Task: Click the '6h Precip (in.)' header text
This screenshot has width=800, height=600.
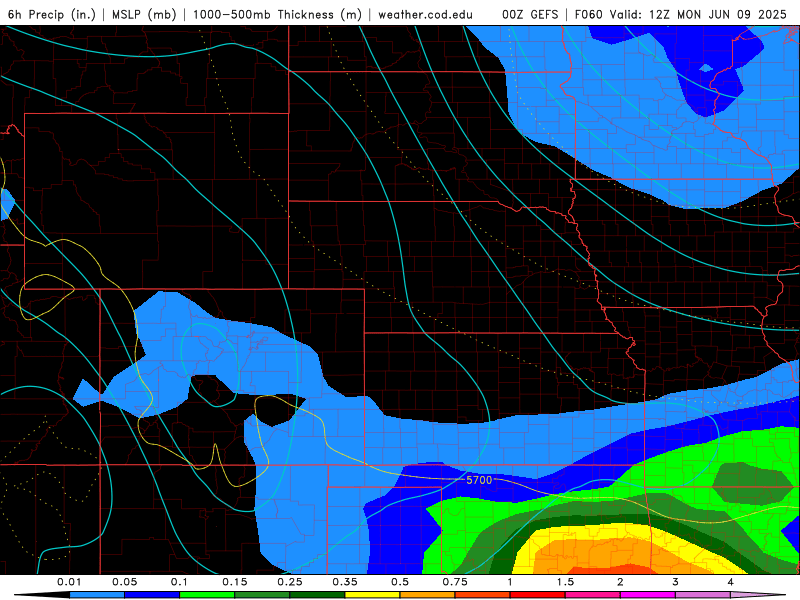Action: point(52,14)
